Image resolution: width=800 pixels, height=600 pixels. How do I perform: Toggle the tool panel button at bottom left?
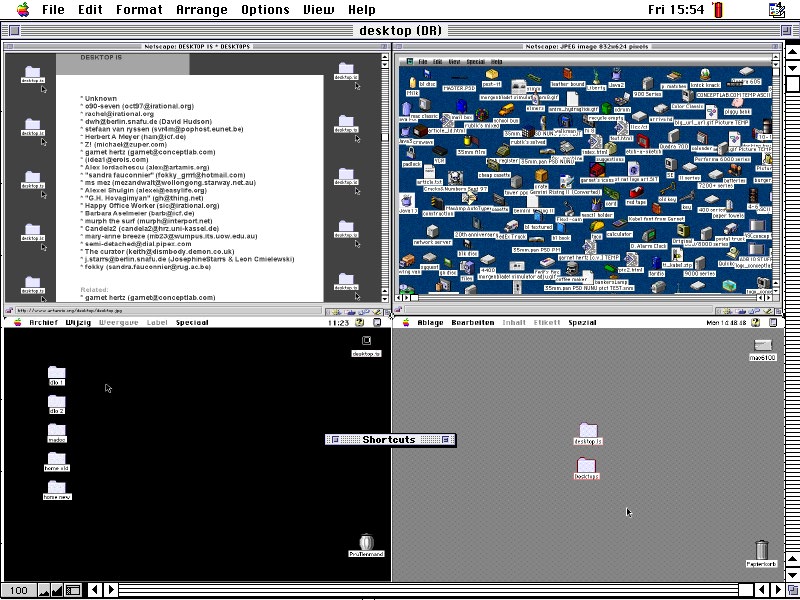[73, 590]
